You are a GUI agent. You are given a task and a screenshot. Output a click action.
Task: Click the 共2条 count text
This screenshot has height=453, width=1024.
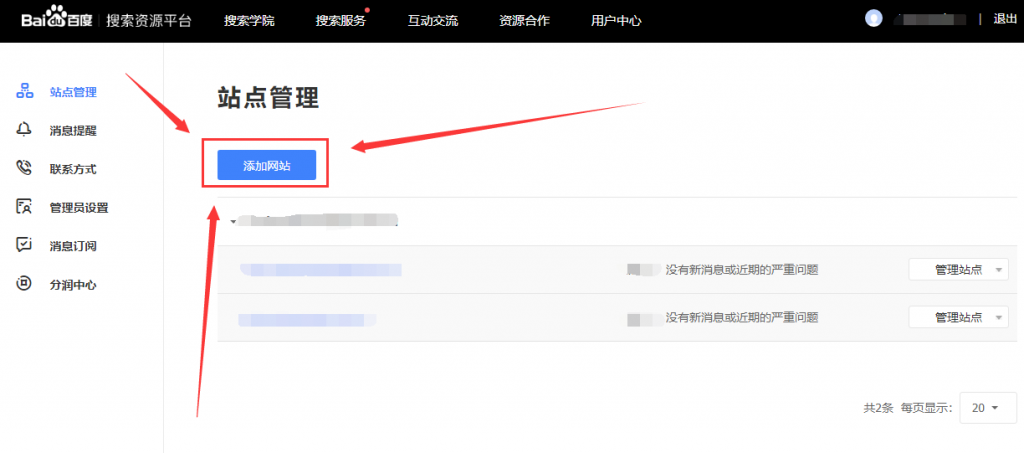tap(878, 408)
